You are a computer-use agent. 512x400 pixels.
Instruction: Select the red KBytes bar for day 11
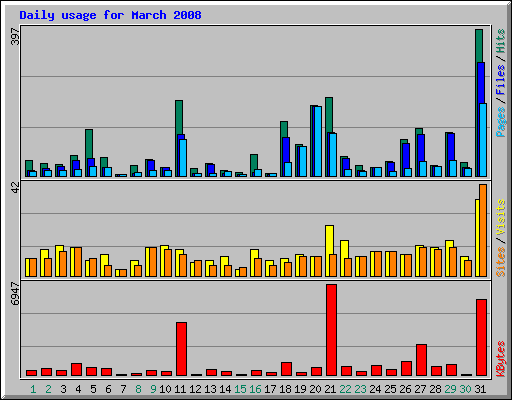tap(181, 349)
